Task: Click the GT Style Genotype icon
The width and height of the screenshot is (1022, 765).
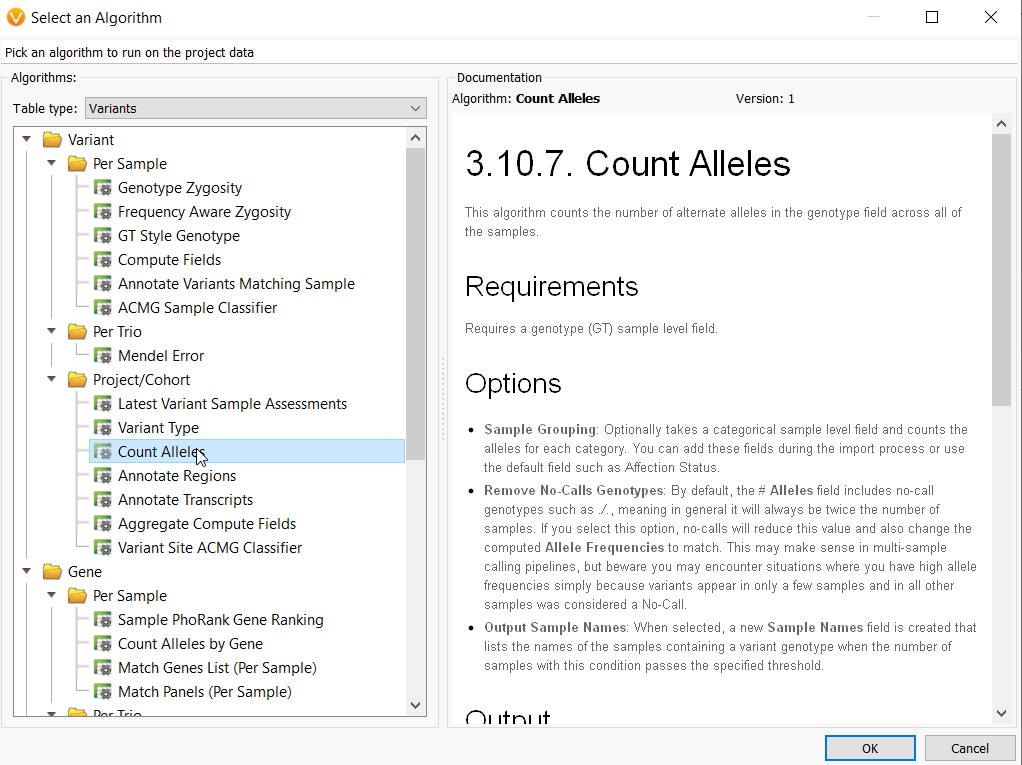Action: tap(102, 236)
